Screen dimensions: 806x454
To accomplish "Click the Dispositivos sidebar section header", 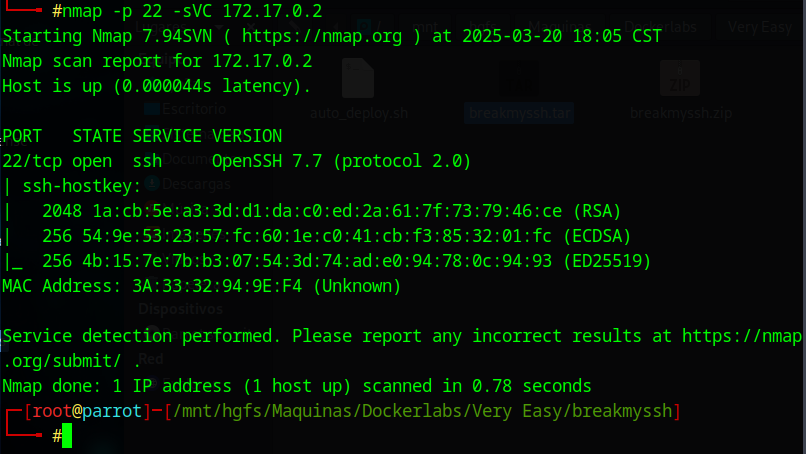I will [x=173, y=310].
